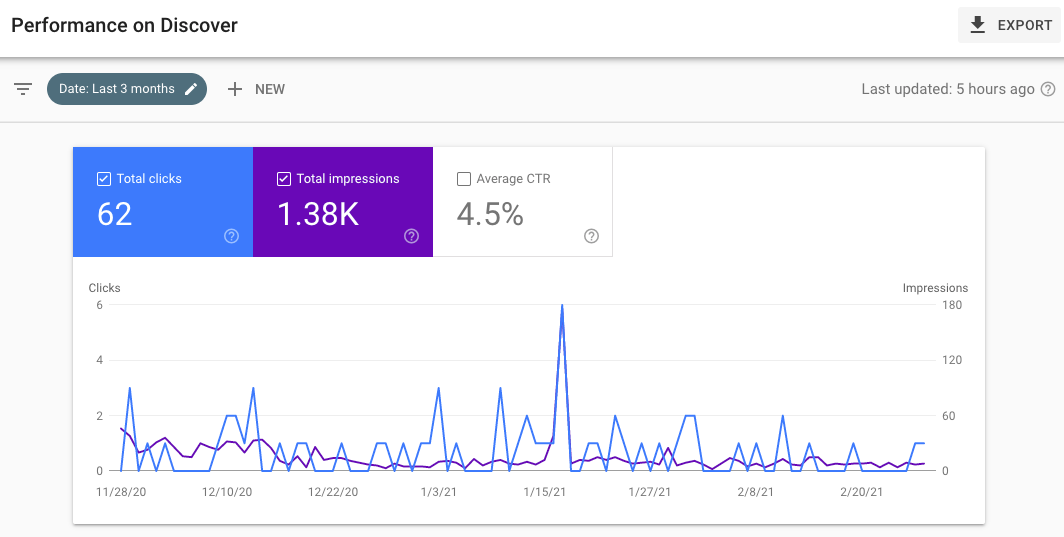Uncheck the Total clicks checkbox

tap(104, 179)
